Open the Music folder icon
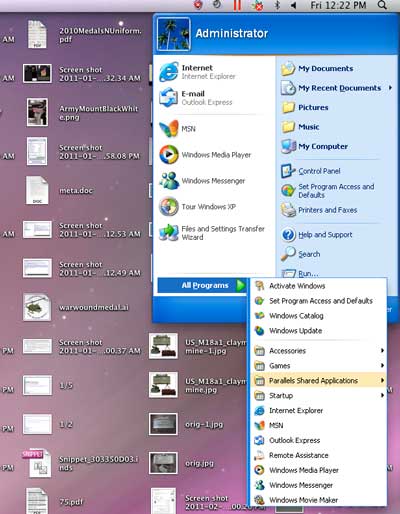Image resolution: width=400 pixels, height=514 pixels. pos(288,127)
